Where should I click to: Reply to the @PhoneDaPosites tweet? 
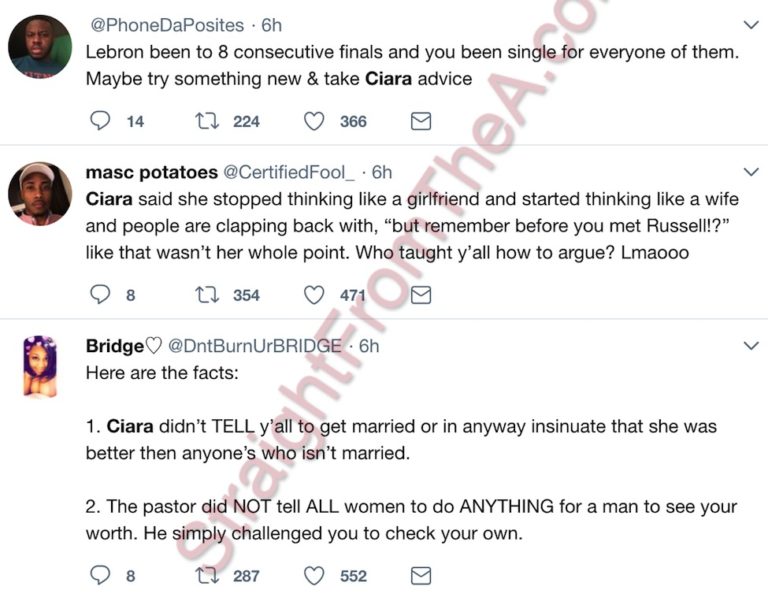point(100,121)
